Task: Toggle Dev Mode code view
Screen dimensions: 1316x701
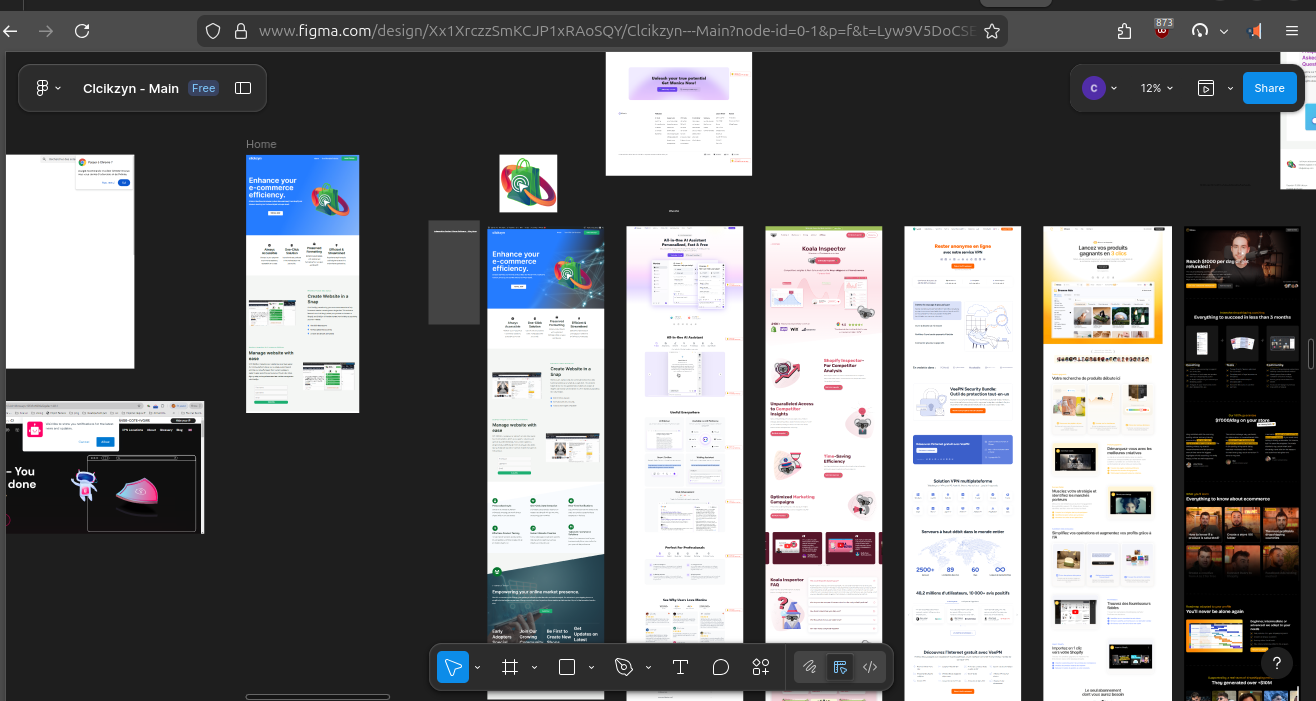Action: click(x=870, y=667)
